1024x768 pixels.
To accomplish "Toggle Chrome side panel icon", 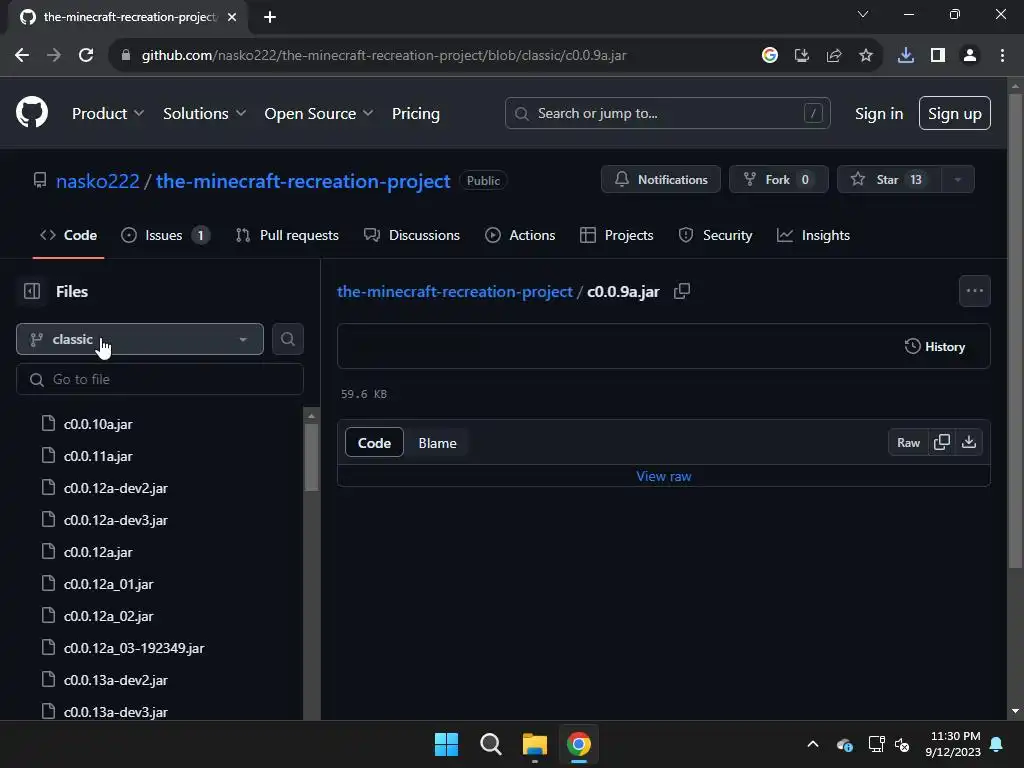I will [938, 56].
